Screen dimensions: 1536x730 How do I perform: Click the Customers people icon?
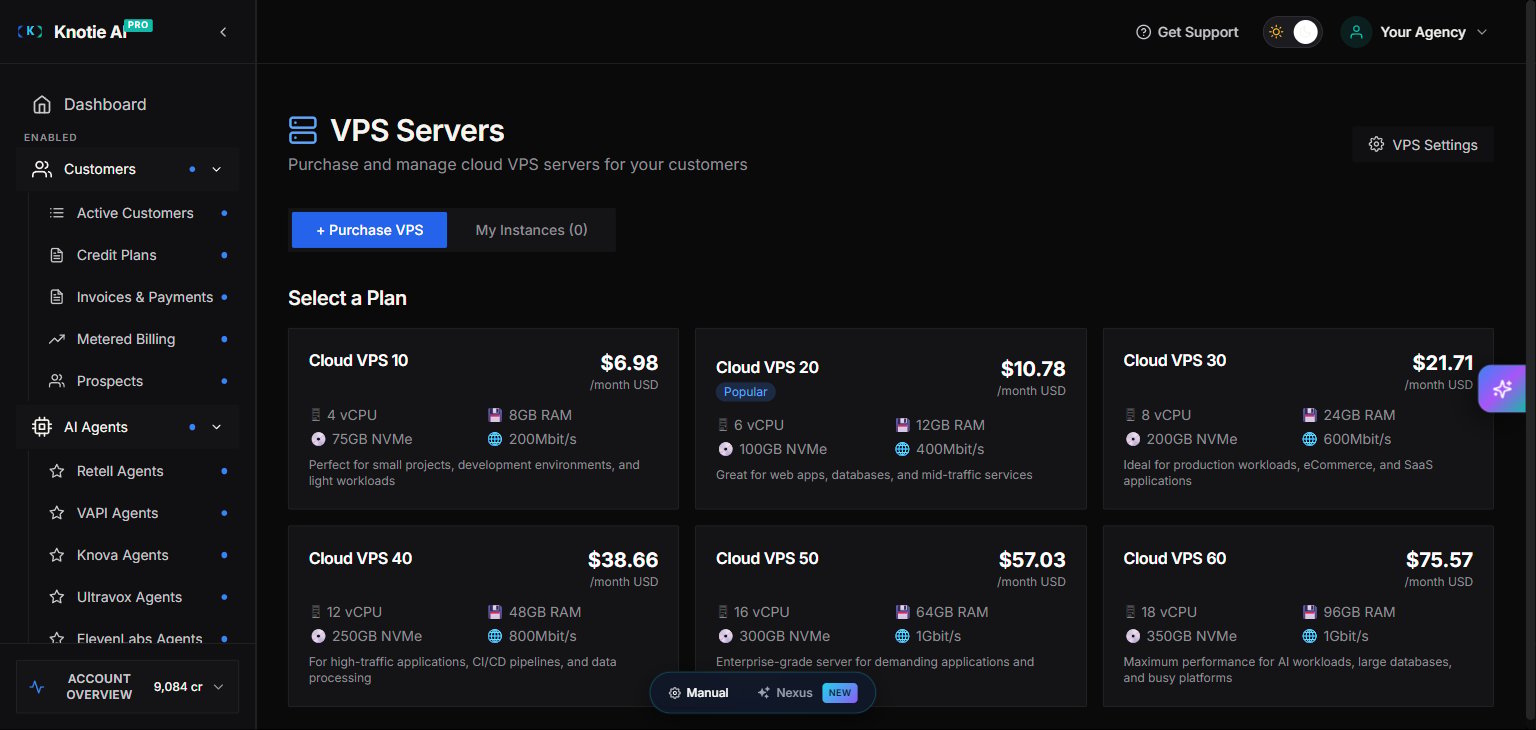pos(42,169)
